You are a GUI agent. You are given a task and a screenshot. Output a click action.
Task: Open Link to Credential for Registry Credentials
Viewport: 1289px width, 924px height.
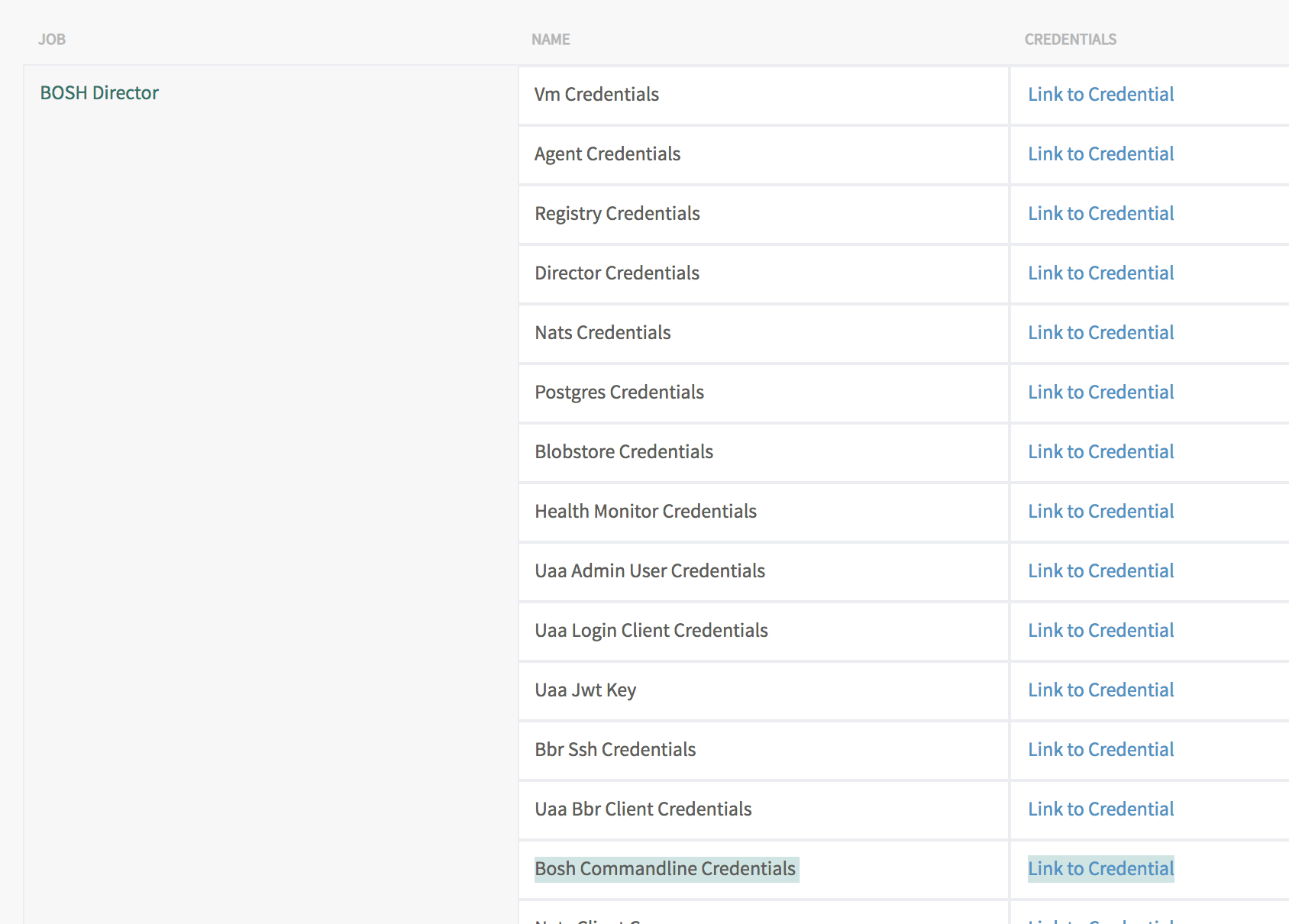pos(1100,213)
